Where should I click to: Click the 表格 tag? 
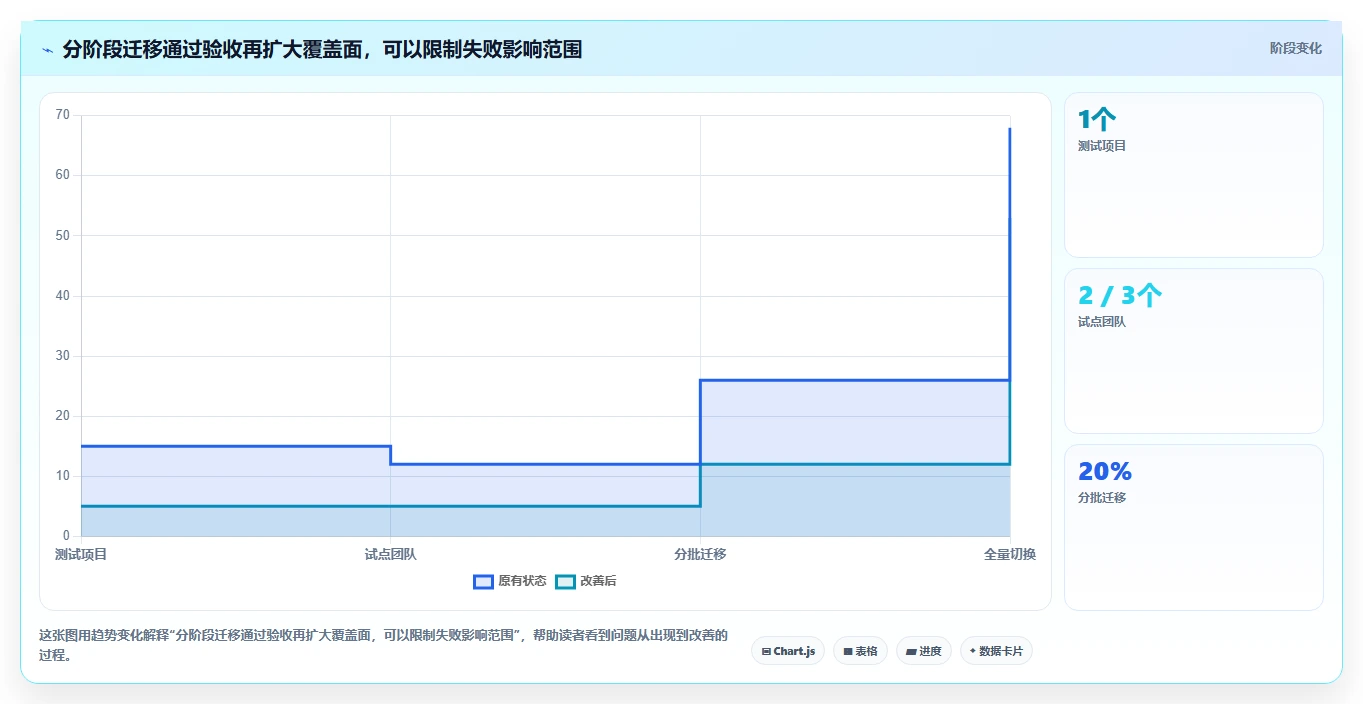tap(860, 651)
